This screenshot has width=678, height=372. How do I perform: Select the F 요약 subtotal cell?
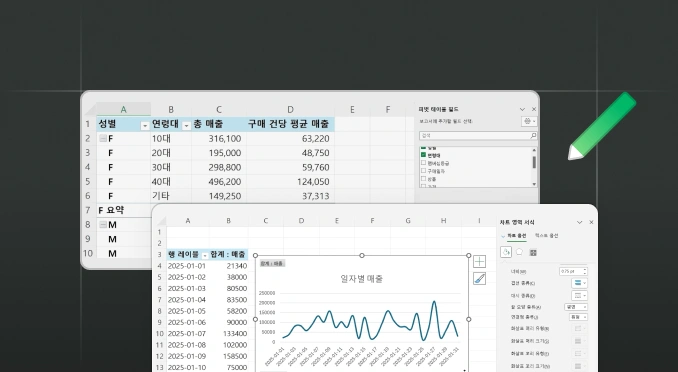[x=123, y=210]
